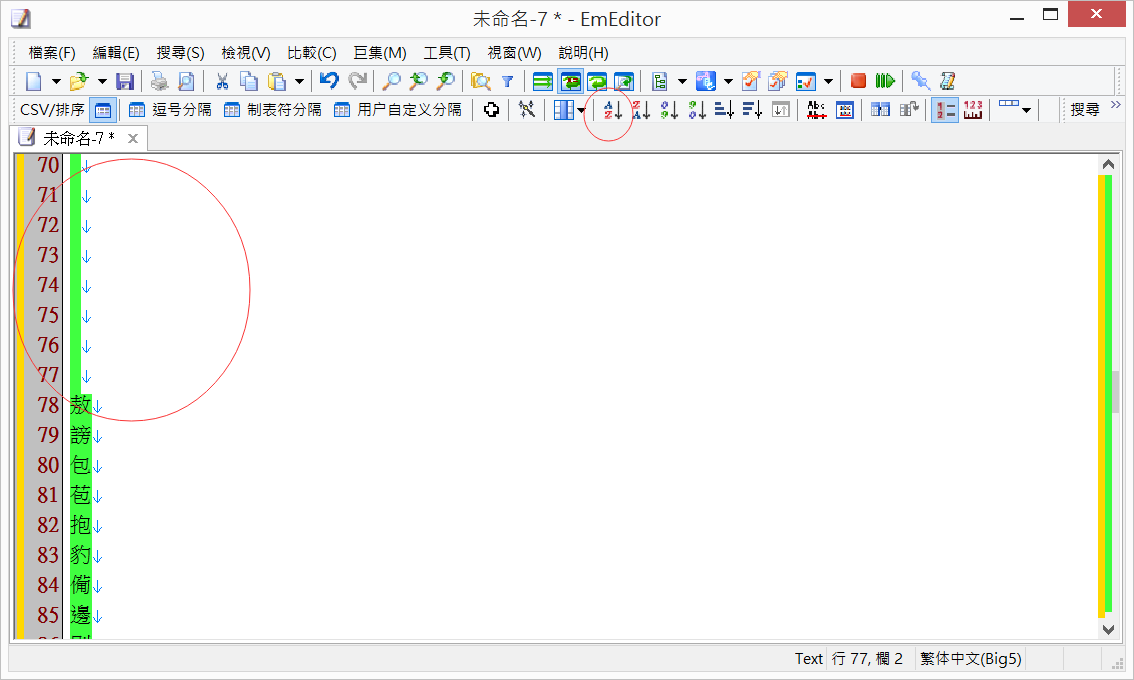Open the 編輯(E) menu
The width and height of the screenshot is (1134, 680).
pos(116,53)
